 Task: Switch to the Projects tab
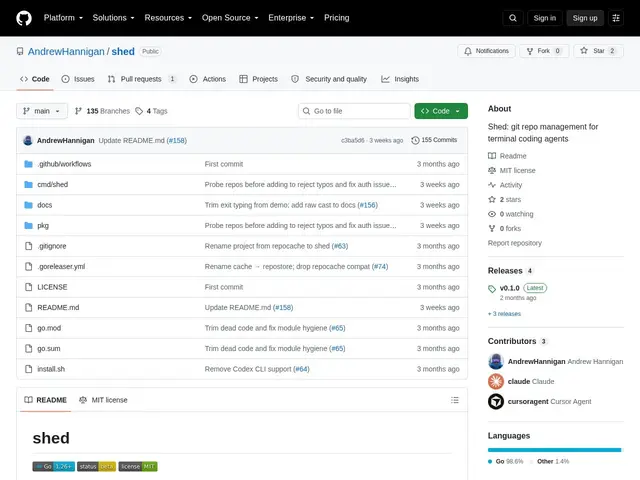pos(258,79)
